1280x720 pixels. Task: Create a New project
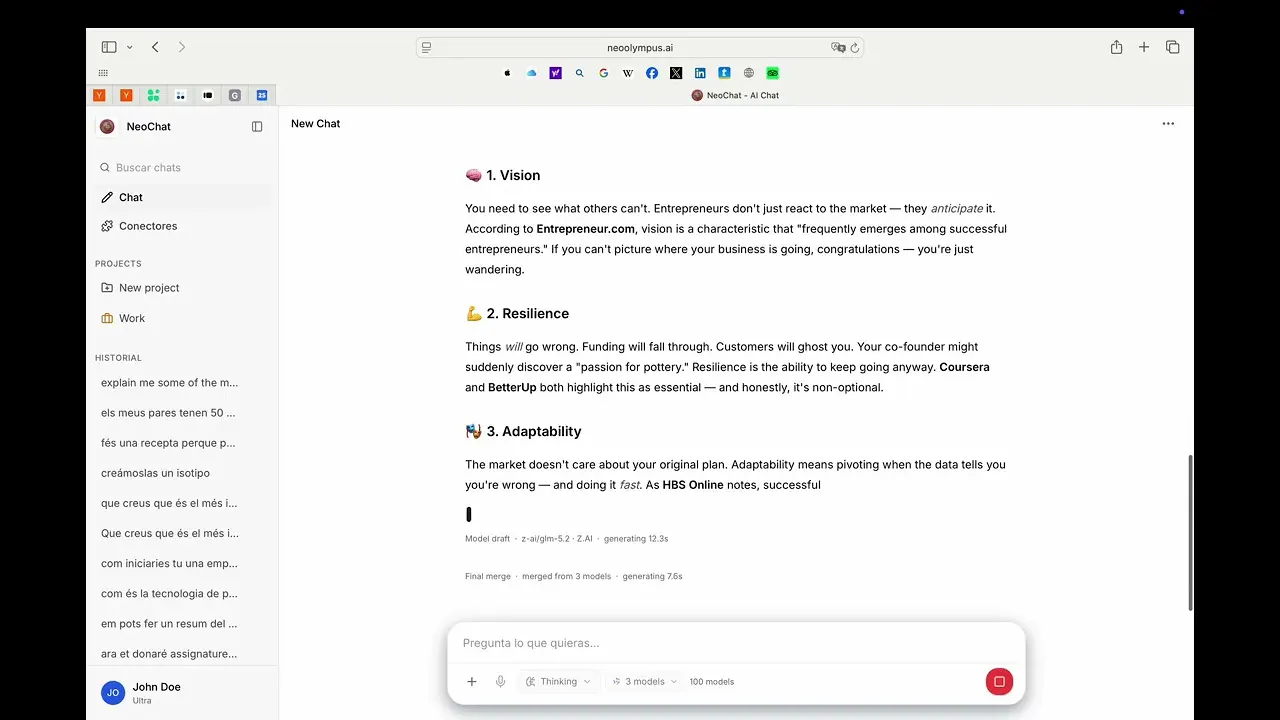[x=182, y=287]
